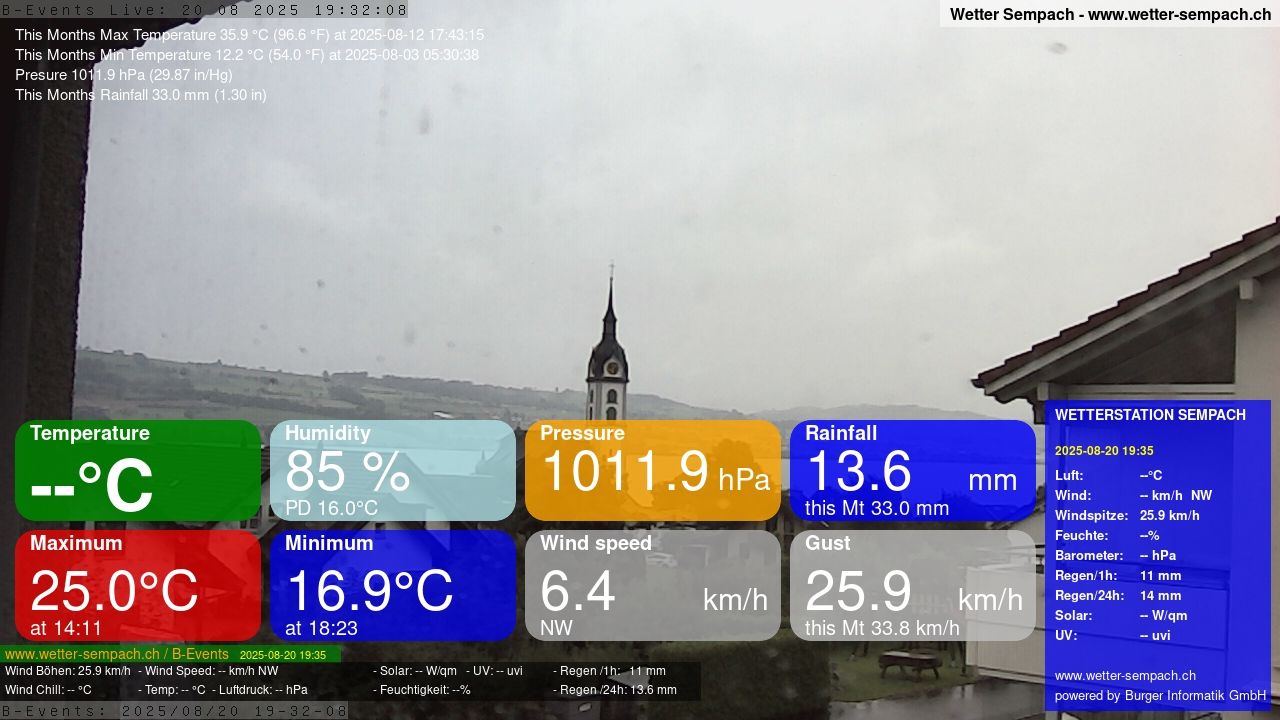Image resolution: width=1280 pixels, height=720 pixels.
Task: Expand the This Months Max Temperature info line
Action: pos(248,35)
